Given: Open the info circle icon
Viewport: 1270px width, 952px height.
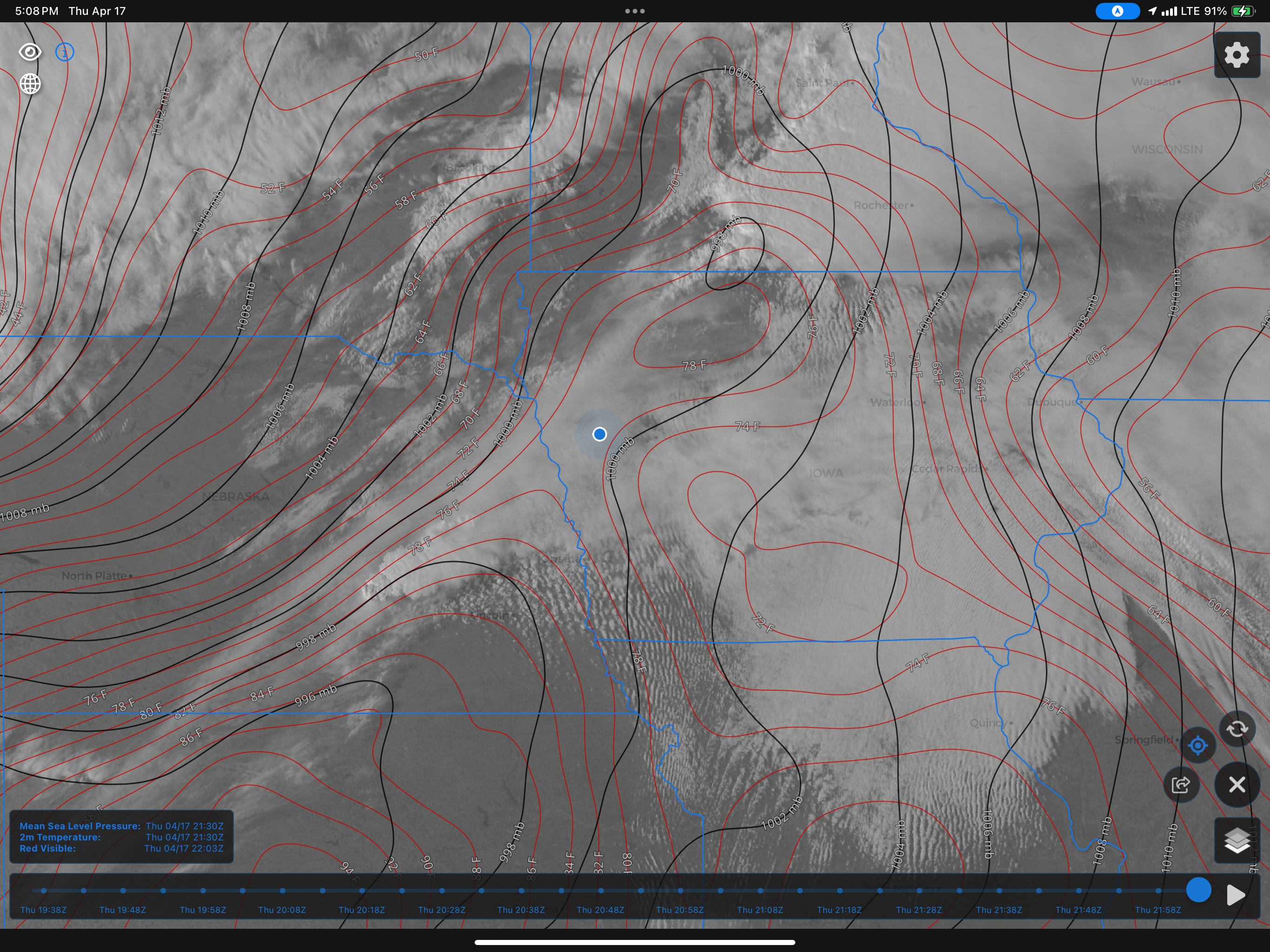Looking at the screenshot, I should 64,52.
